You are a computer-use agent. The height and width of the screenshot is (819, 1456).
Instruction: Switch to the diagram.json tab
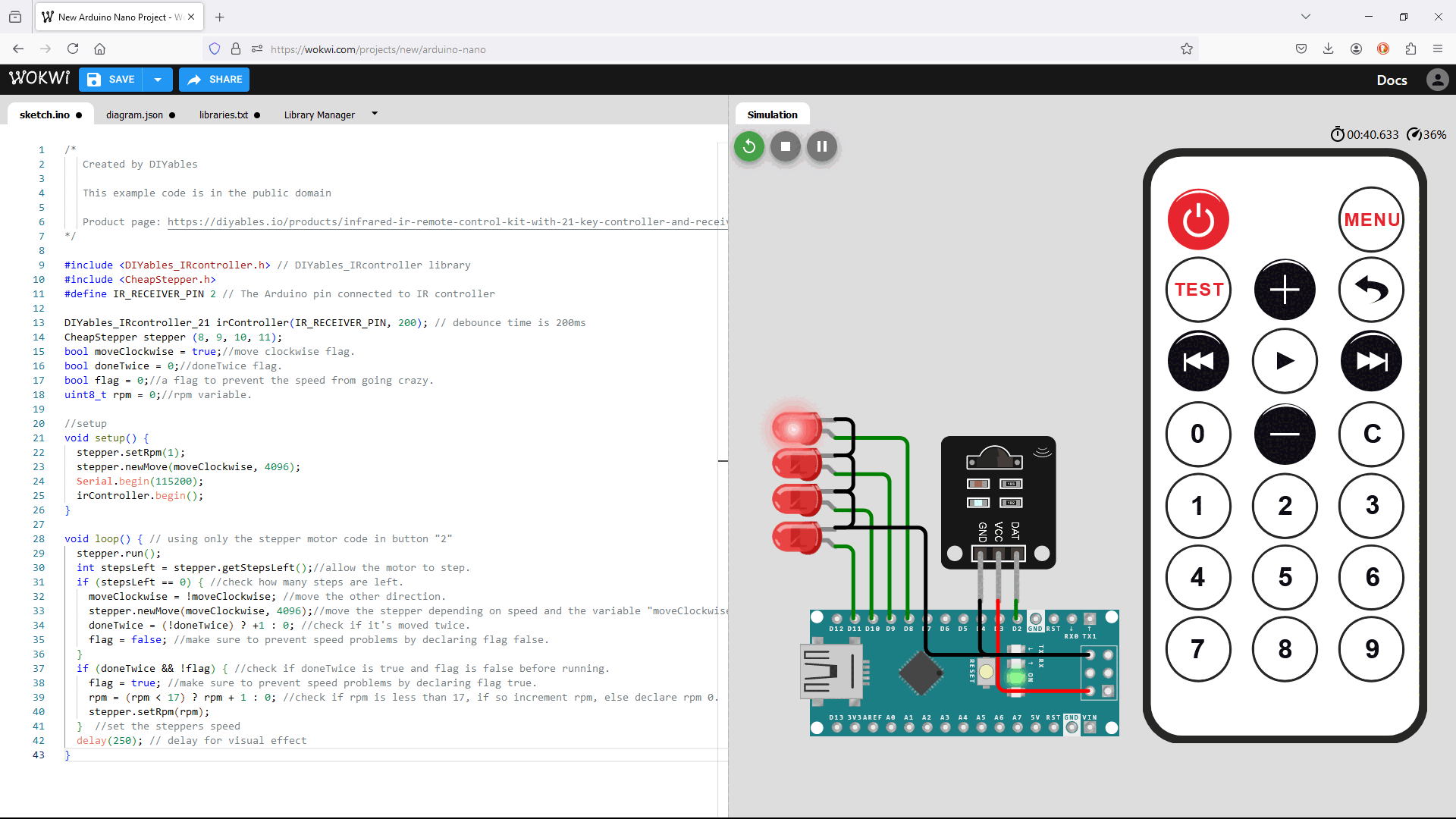134,115
